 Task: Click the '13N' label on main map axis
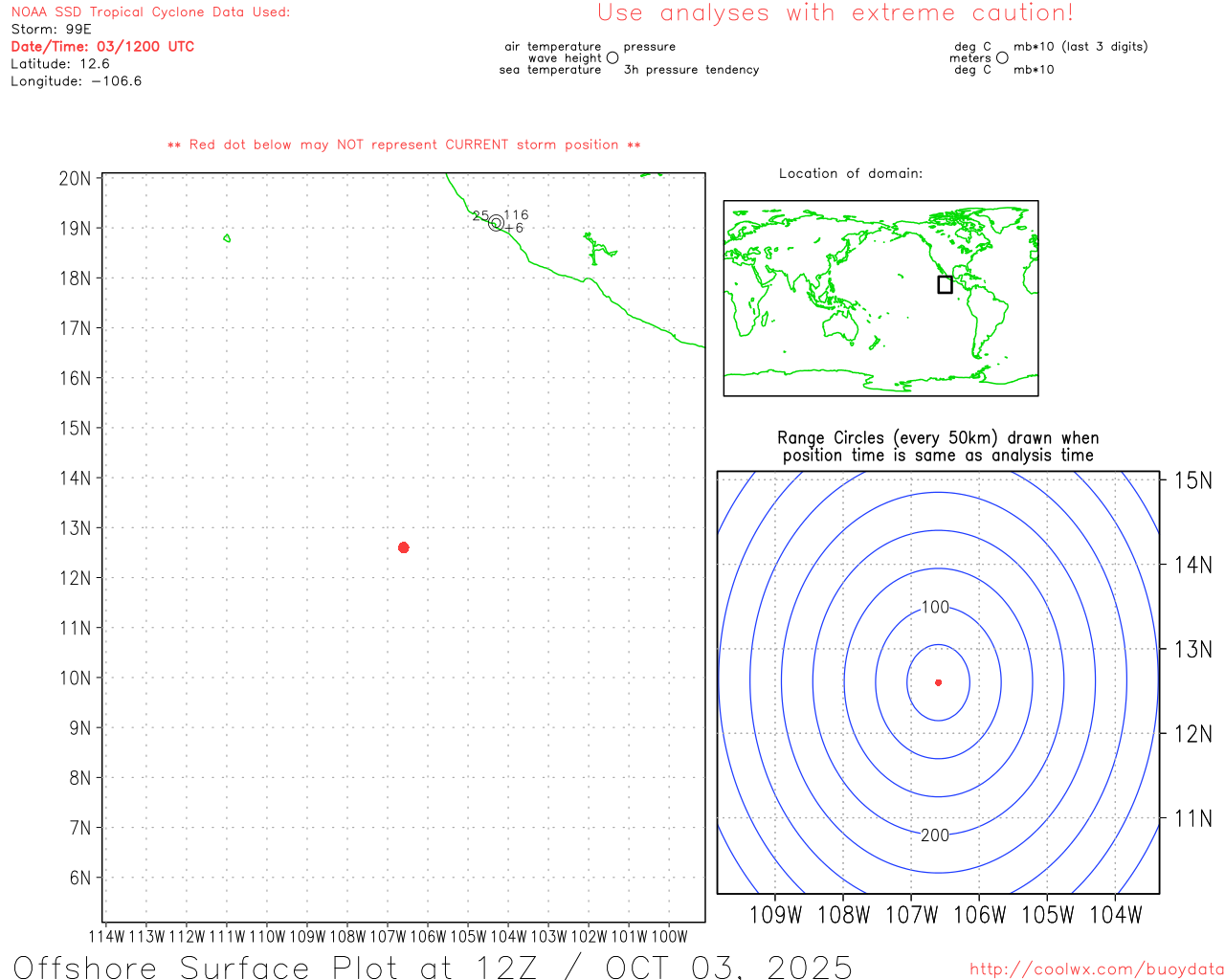tap(76, 528)
